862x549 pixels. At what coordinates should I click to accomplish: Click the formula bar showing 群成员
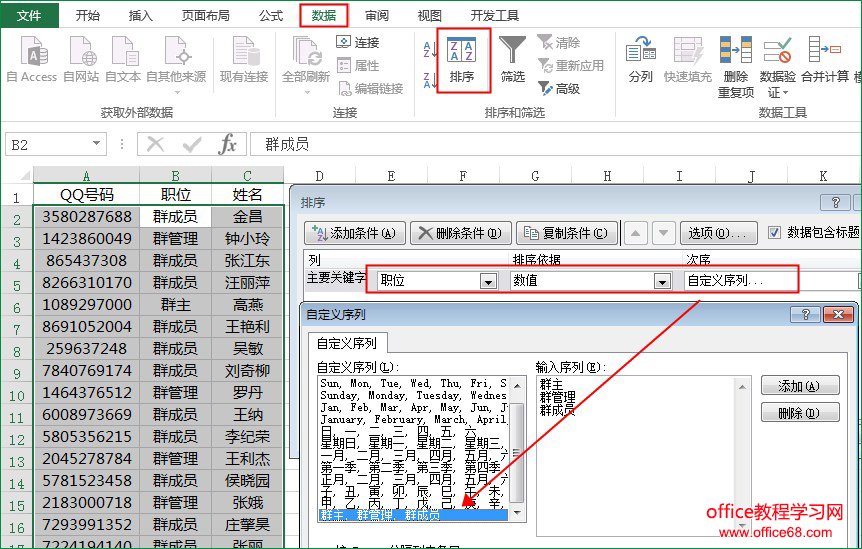(x=555, y=145)
